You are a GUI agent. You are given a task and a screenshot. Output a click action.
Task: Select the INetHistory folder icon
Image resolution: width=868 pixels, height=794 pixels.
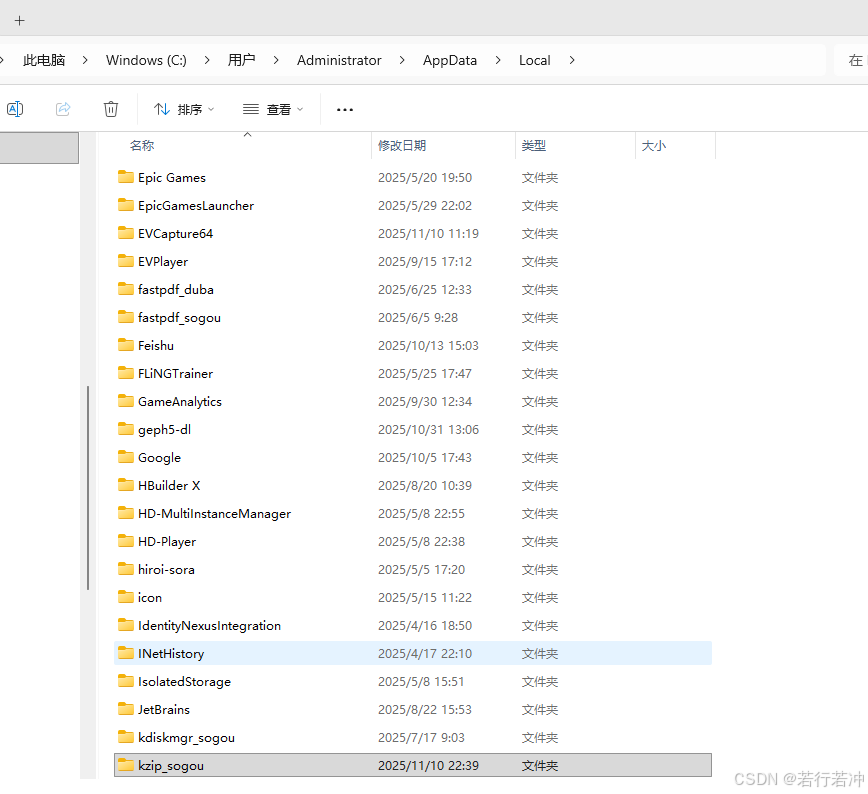(x=126, y=653)
